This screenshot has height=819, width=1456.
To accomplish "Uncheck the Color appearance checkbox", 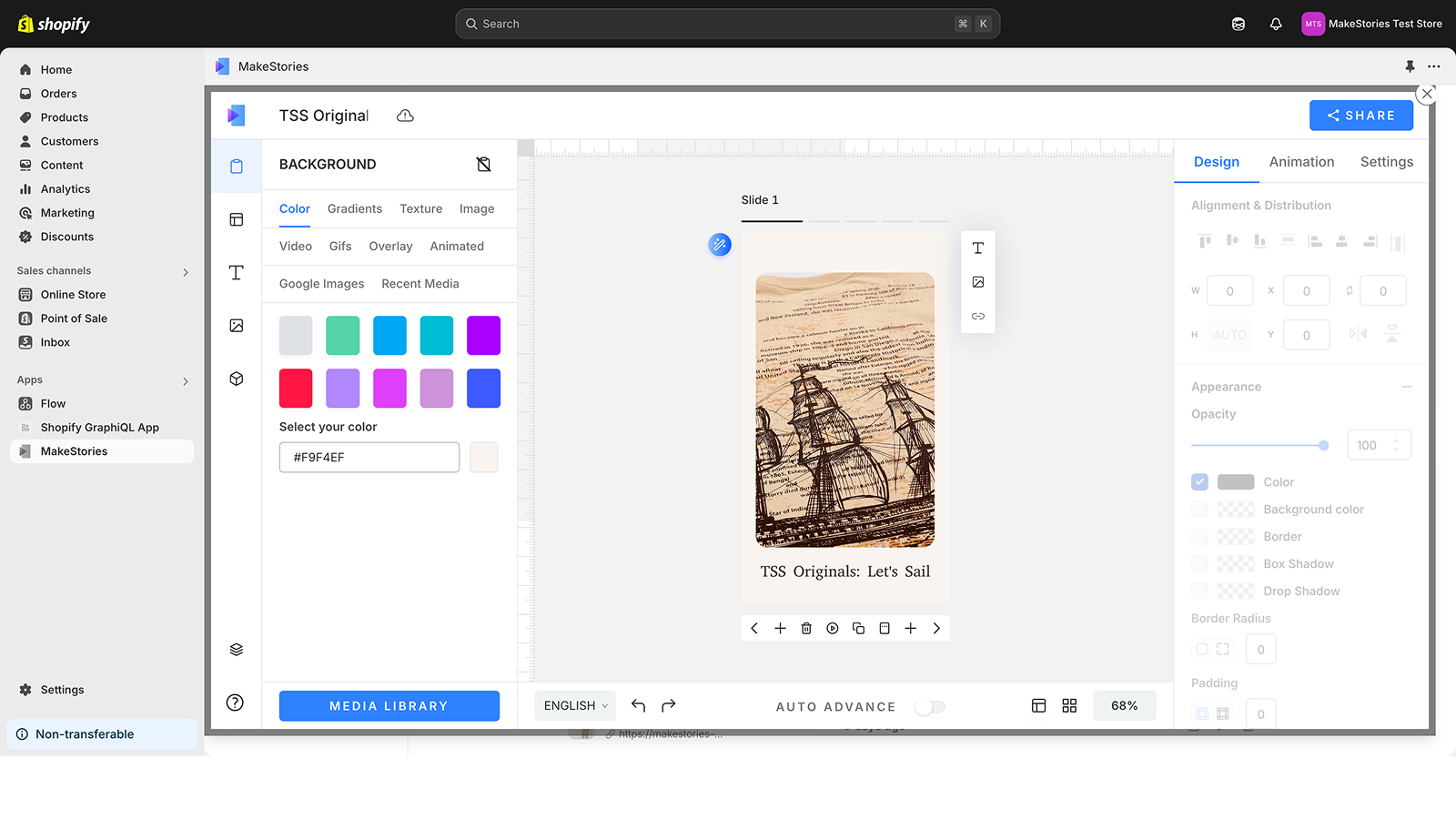I will point(1199,481).
